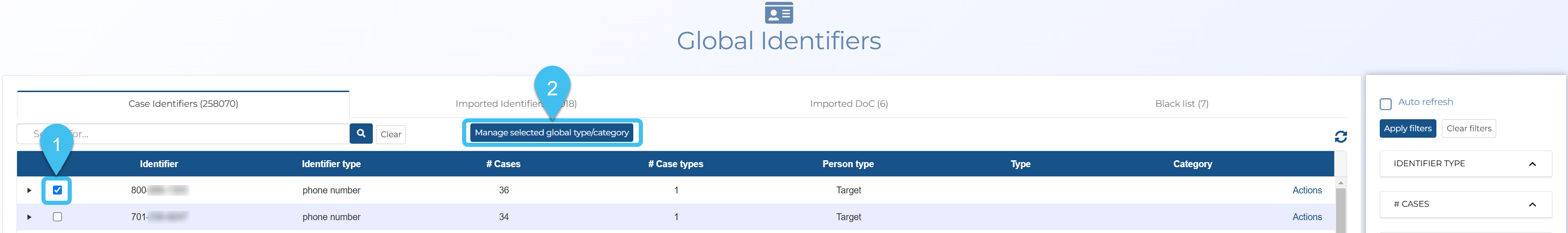Click the Apply filters button
Viewport: 1568px width, 233px height.
pyautogui.click(x=1407, y=128)
